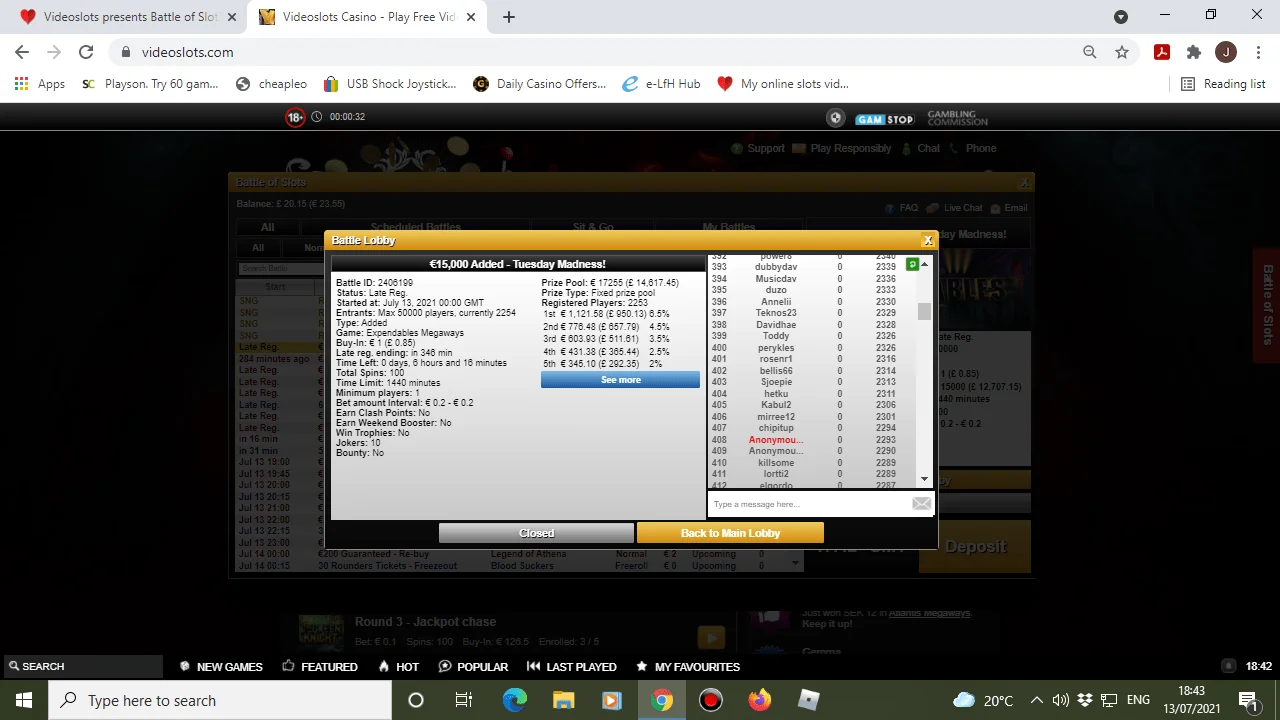
Task: Select the red Anonymous player row 408
Action: [776, 440]
